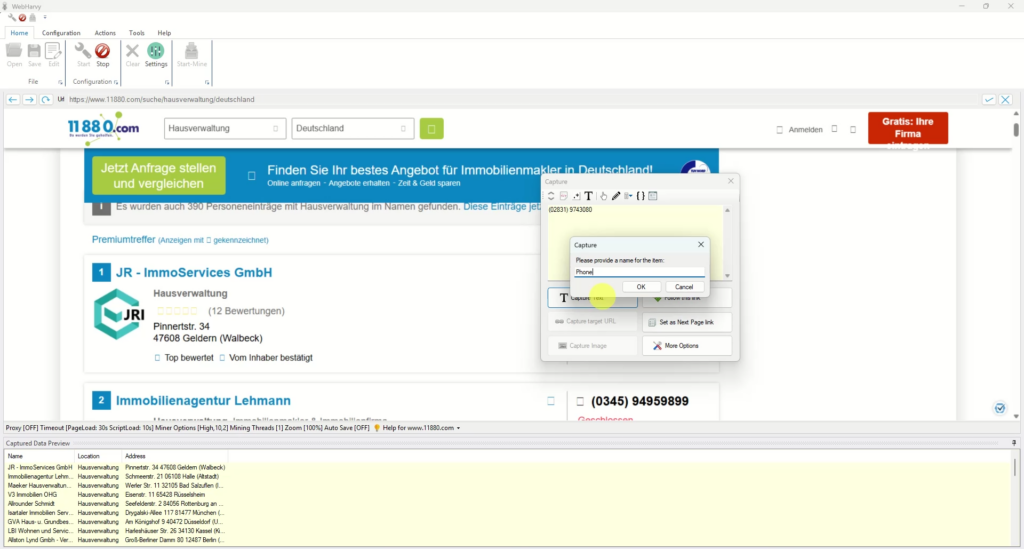Click curly braces icon in Capture toolbar

(x=641, y=196)
